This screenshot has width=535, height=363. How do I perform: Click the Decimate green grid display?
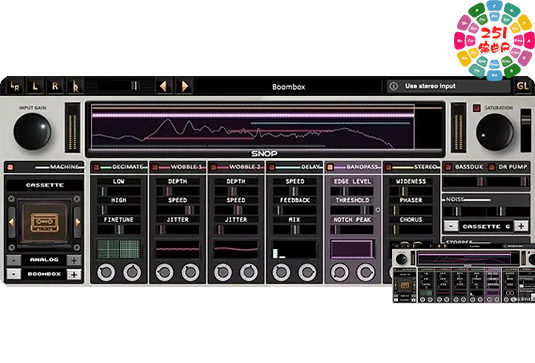click(x=119, y=249)
